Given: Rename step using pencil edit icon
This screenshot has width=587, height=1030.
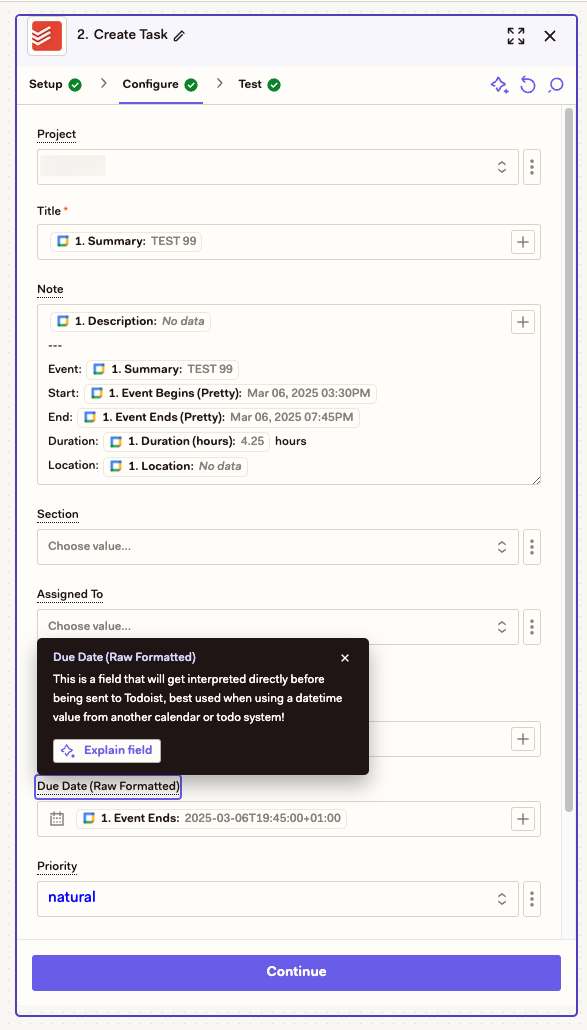Looking at the screenshot, I should tap(179, 36).
